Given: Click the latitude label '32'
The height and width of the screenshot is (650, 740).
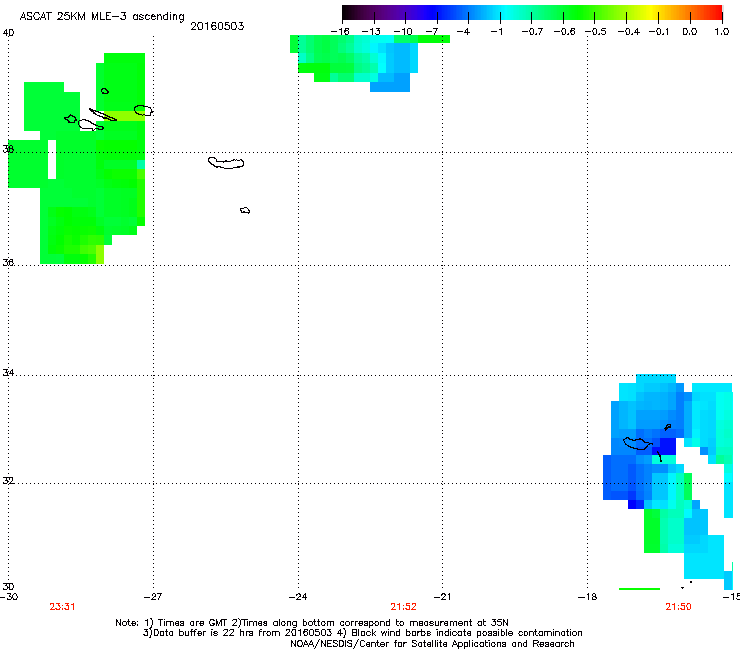Looking at the screenshot, I should (8, 481).
